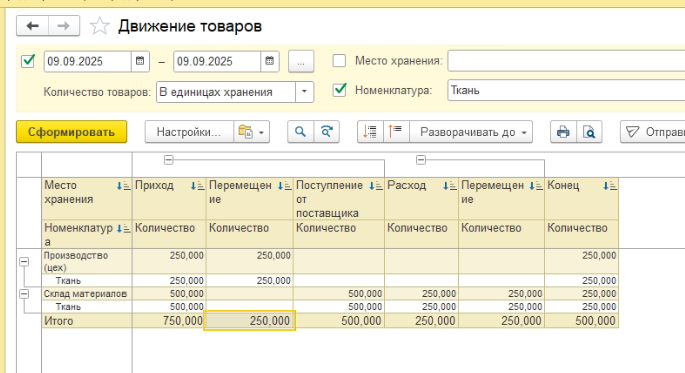Click the end date input field

217,61
